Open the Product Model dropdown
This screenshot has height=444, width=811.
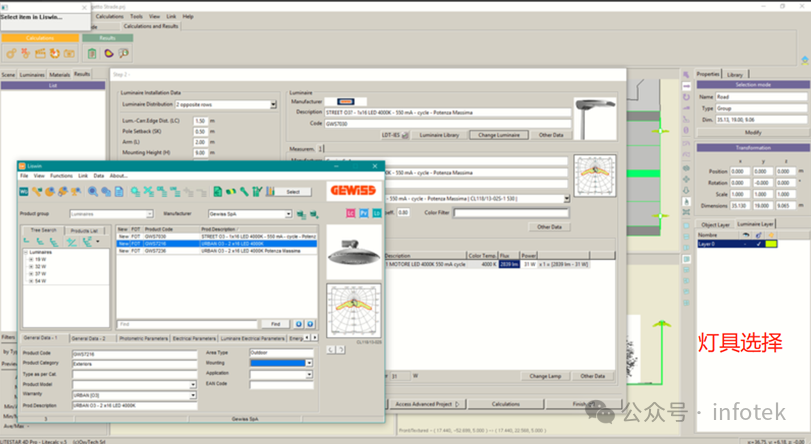click(193, 384)
